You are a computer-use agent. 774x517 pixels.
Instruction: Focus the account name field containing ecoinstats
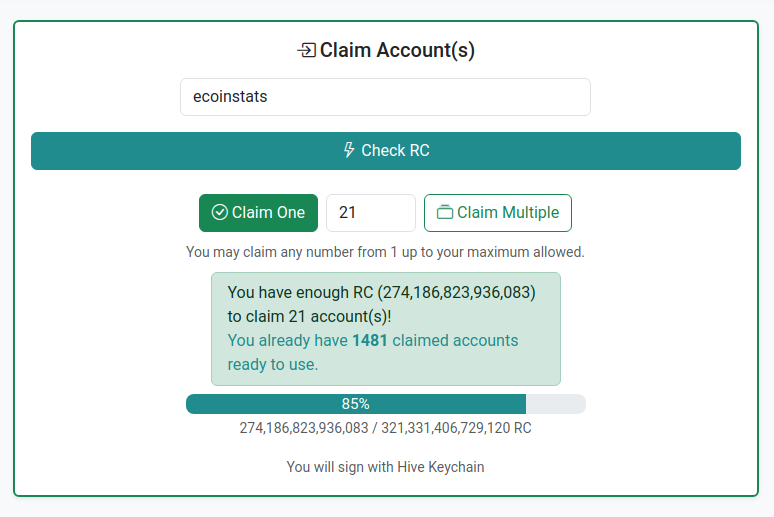[x=385, y=97]
